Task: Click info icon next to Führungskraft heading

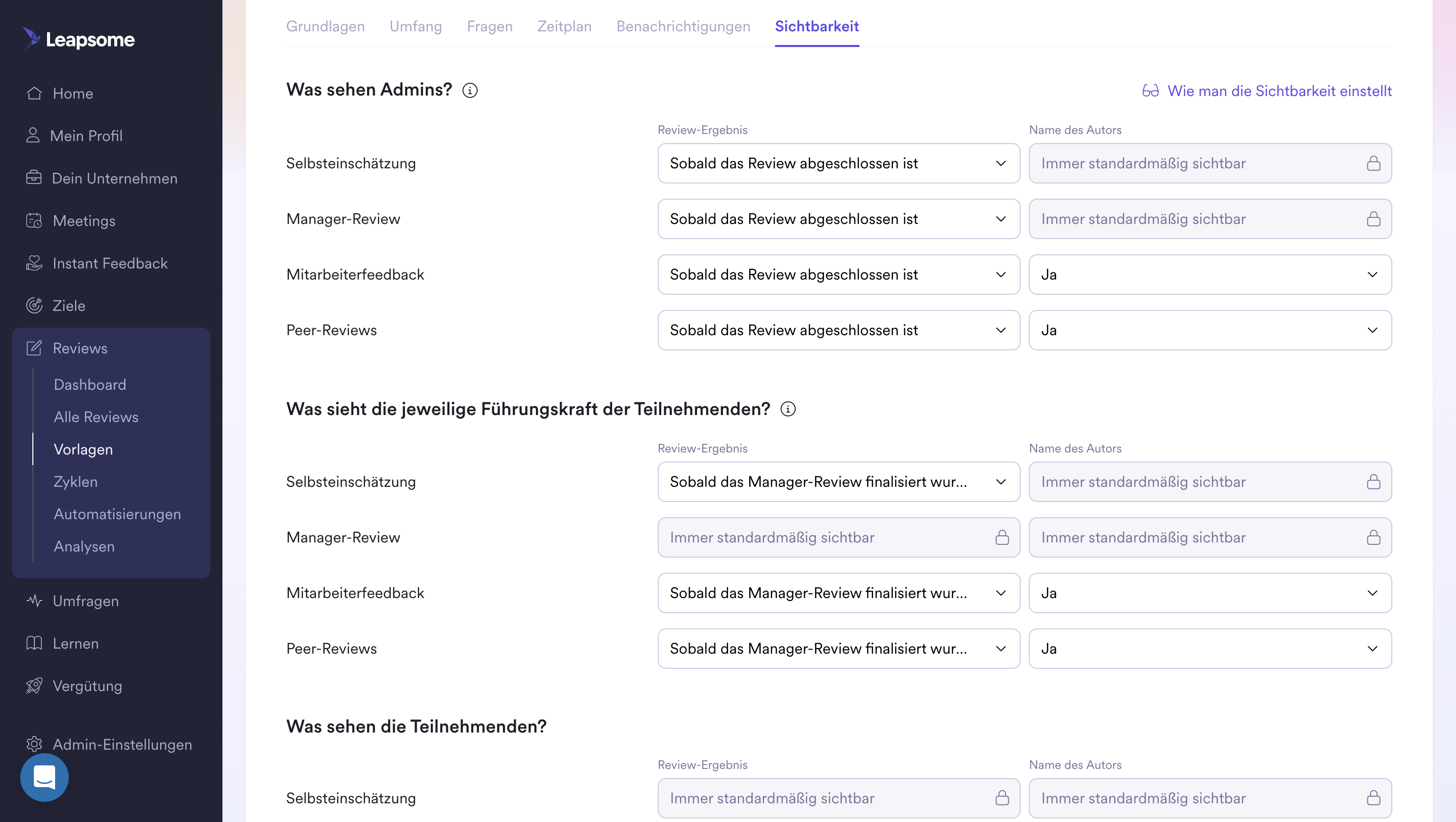Action: coord(787,409)
